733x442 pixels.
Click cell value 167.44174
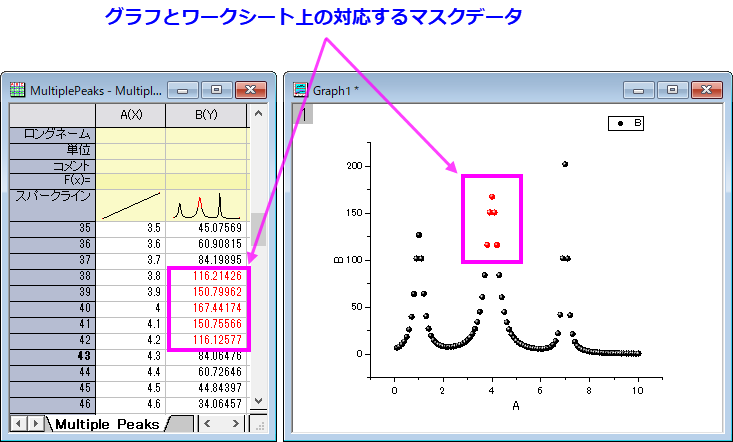[x=217, y=308]
